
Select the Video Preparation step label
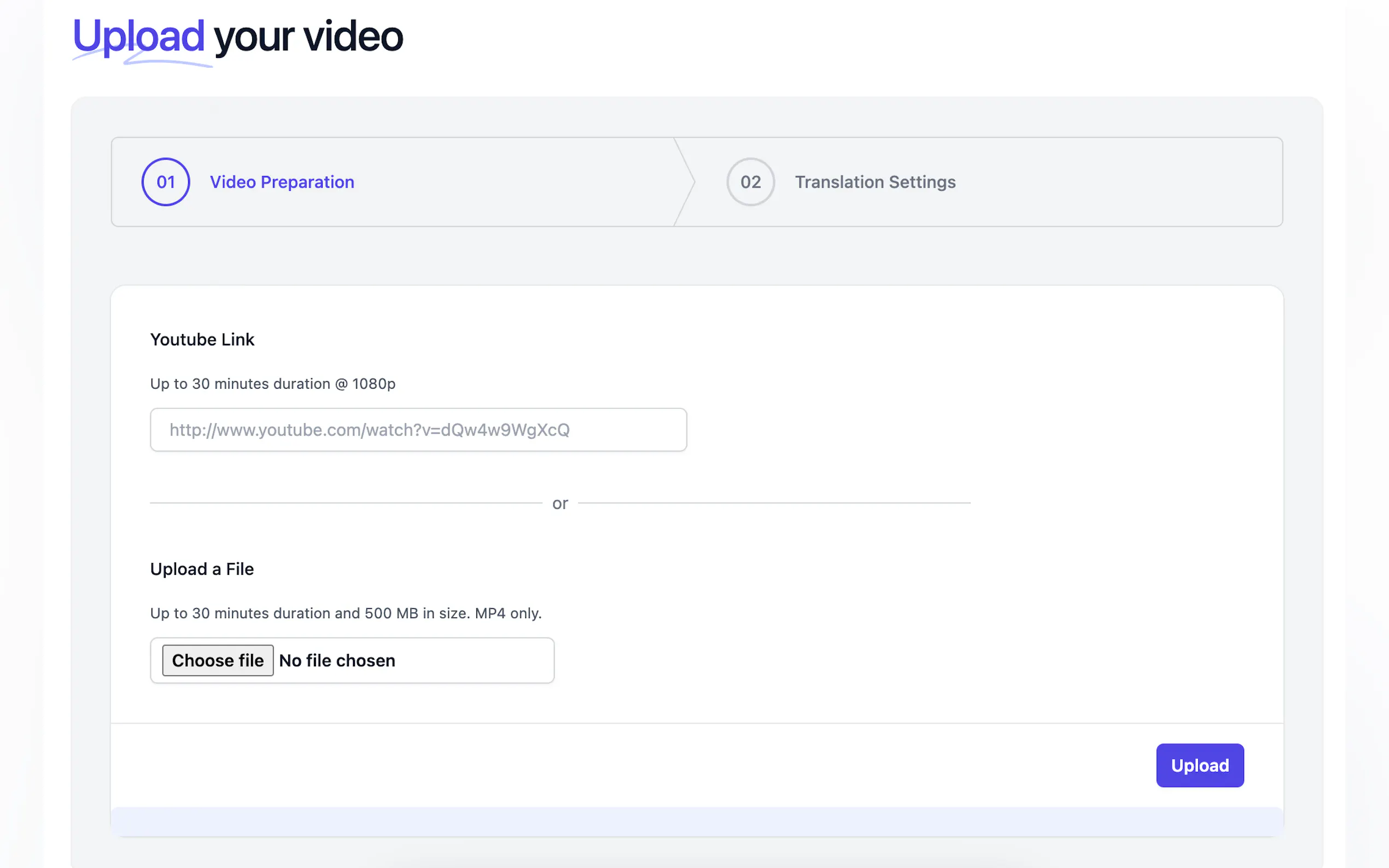coord(282,182)
